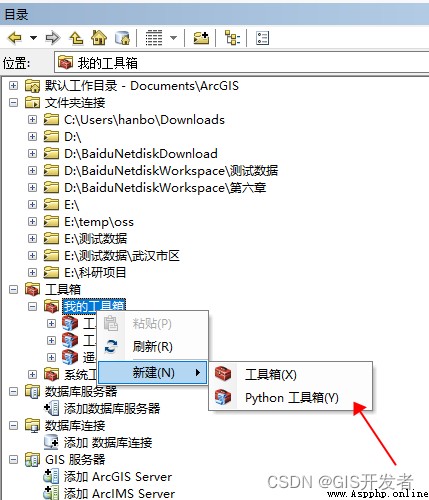
Task: Click 添加 ArcIMS Server entry
Action: 119,493
